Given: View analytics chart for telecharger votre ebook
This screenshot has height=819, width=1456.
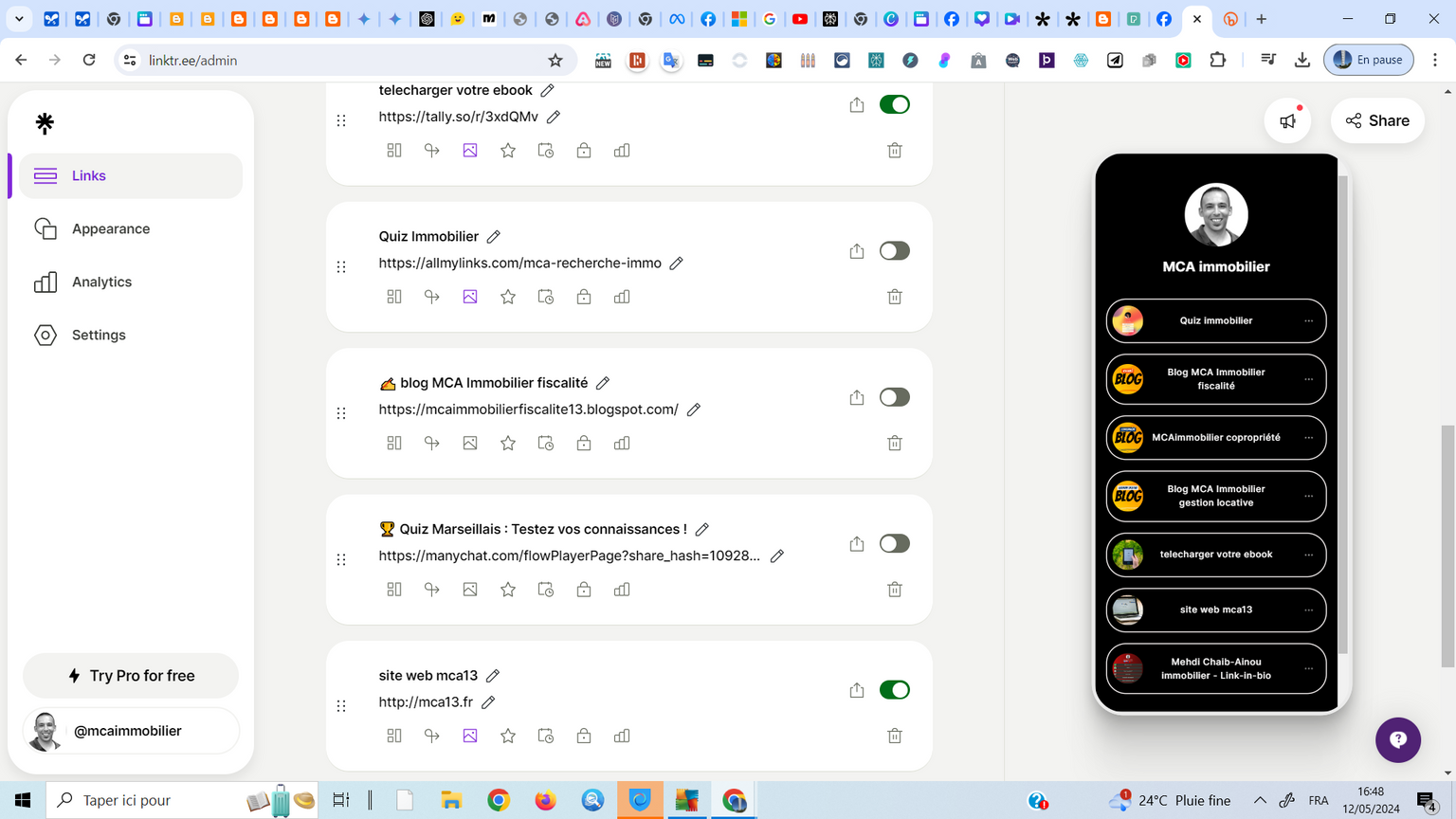Looking at the screenshot, I should pos(622,151).
